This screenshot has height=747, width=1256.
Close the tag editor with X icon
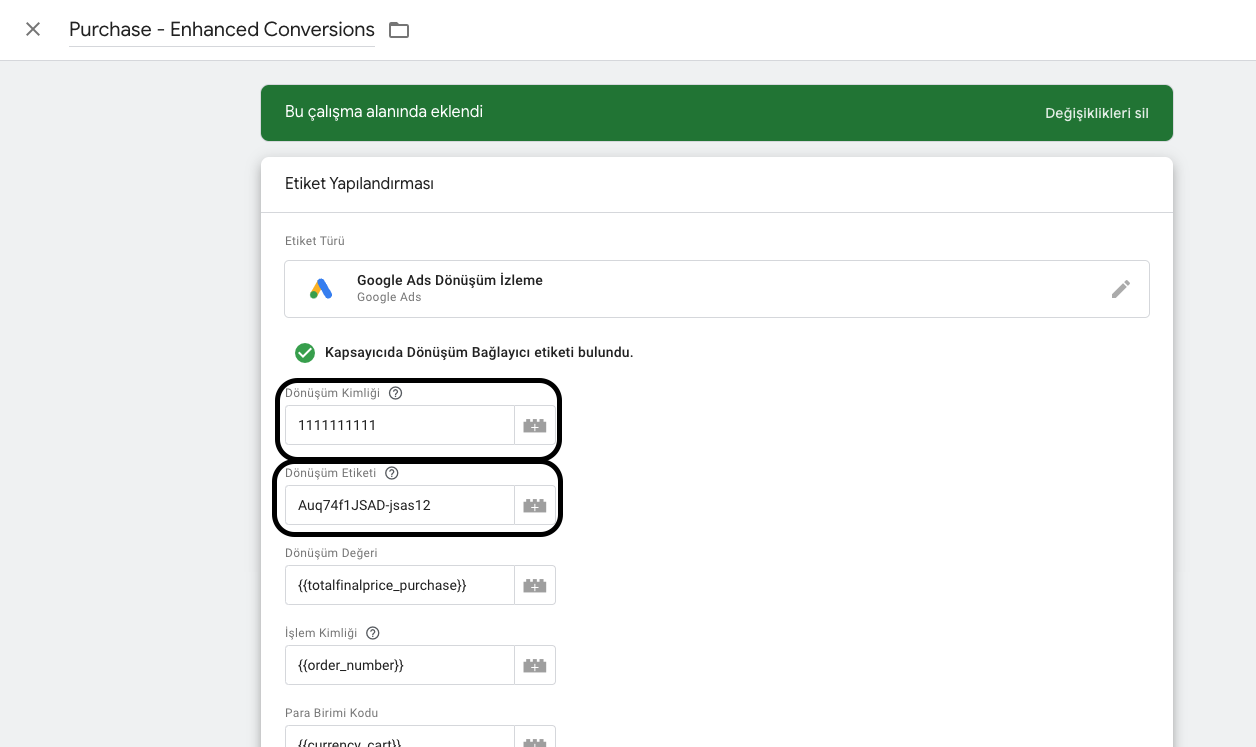point(33,29)
